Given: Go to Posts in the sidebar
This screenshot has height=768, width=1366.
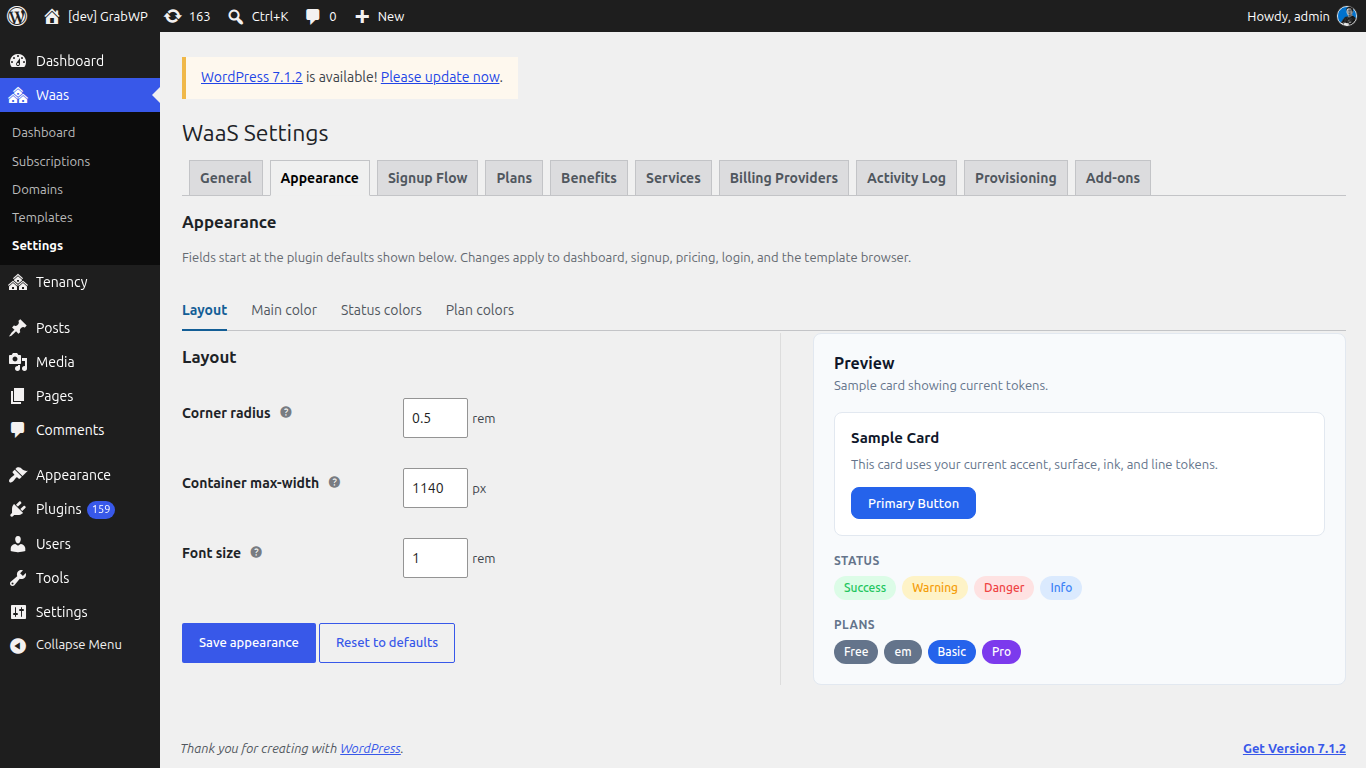Looking at the screenshot, I should 80,328.
